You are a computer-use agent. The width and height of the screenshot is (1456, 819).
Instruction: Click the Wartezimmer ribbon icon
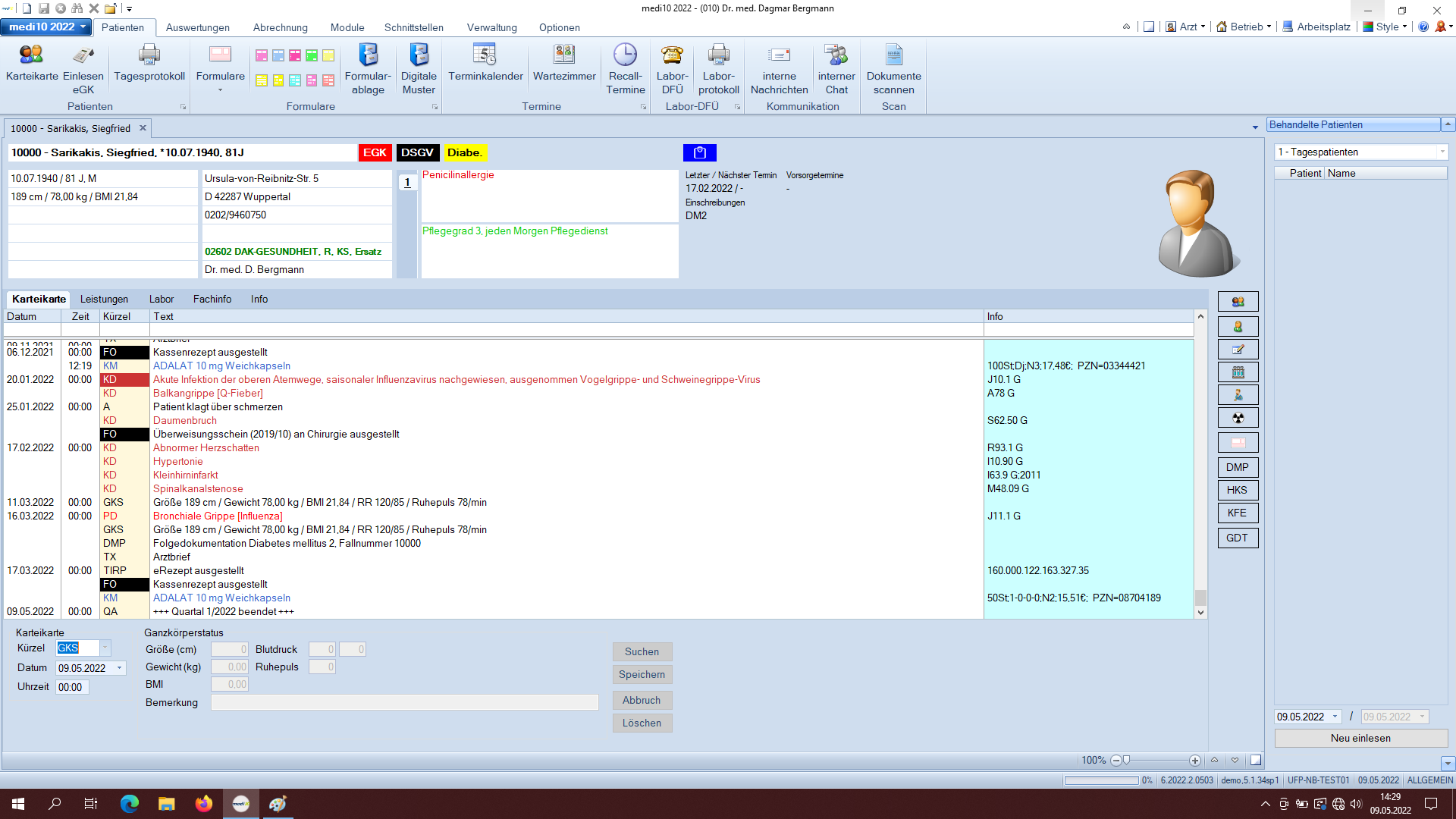[x=564, y=55]
